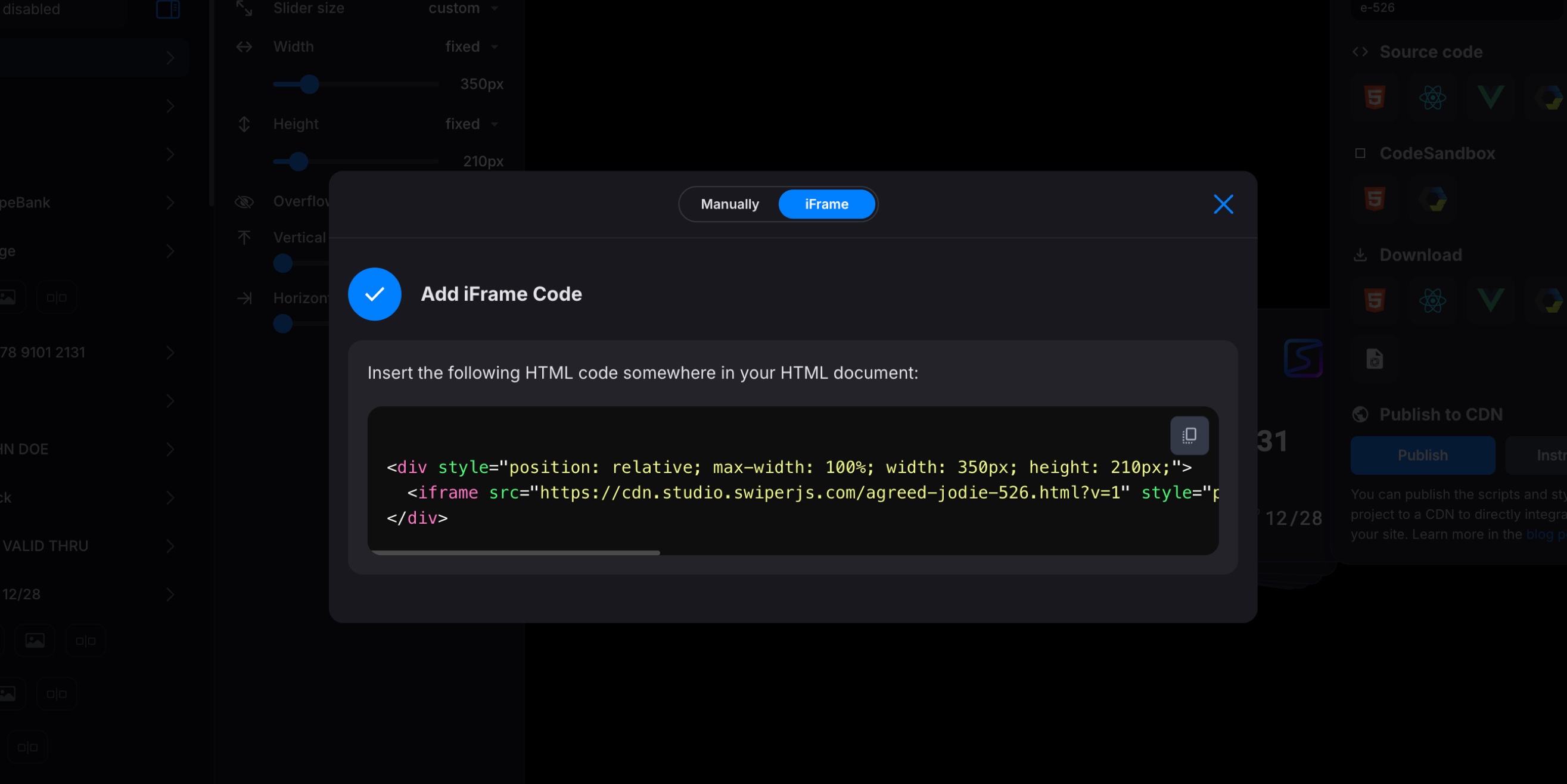Add split element below 12/28 row
Image resolution: width=1567 pixels, height=784 pixels.
pyautogui.click(x=86, y=640)
